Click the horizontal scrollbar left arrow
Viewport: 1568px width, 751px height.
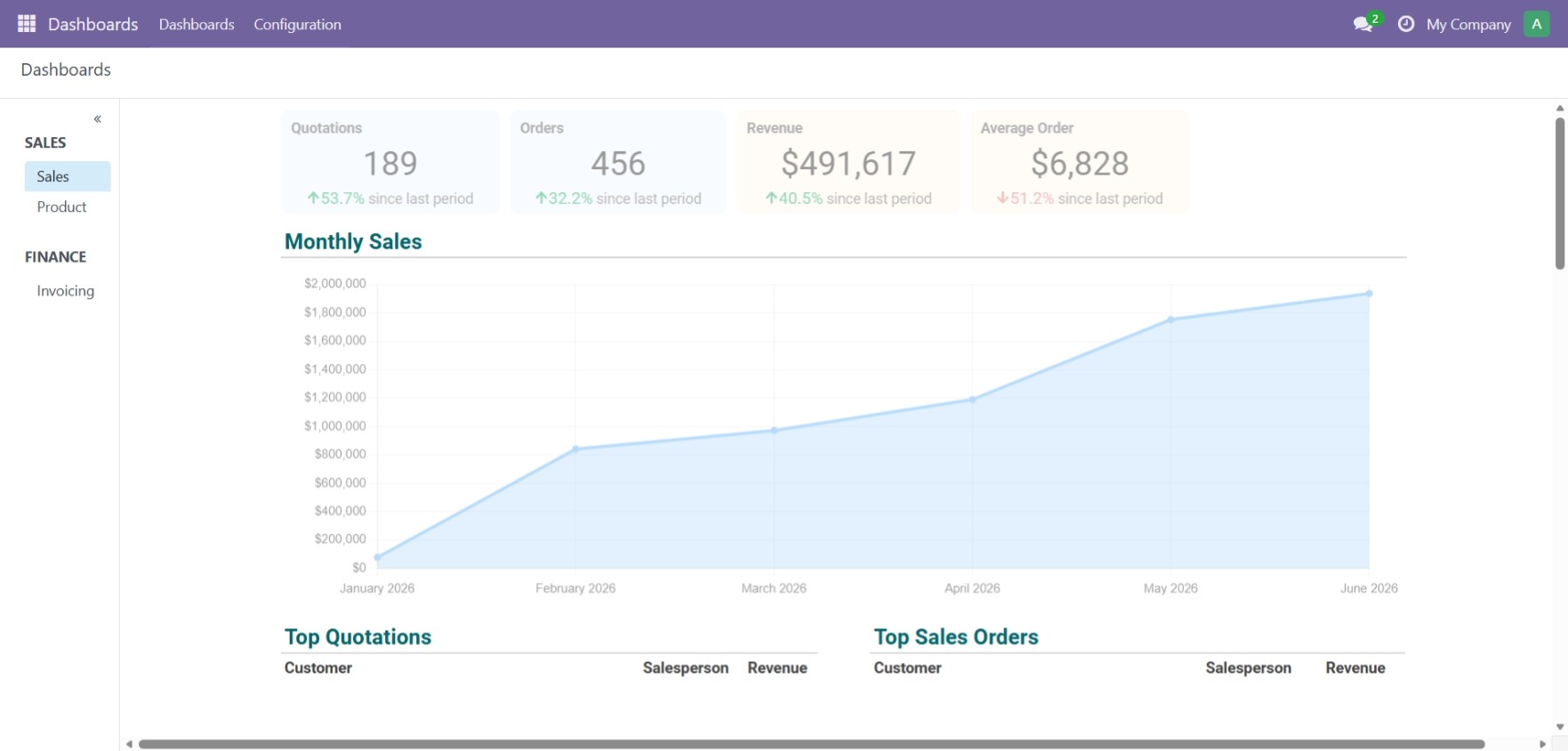tap(129, 744)
